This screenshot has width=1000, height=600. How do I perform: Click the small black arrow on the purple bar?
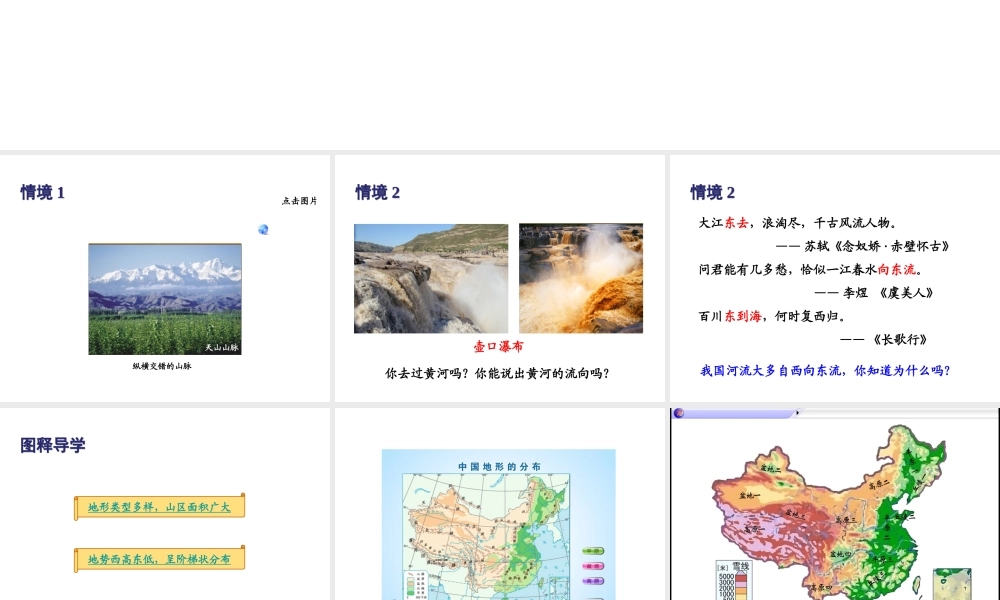point(798,413)
